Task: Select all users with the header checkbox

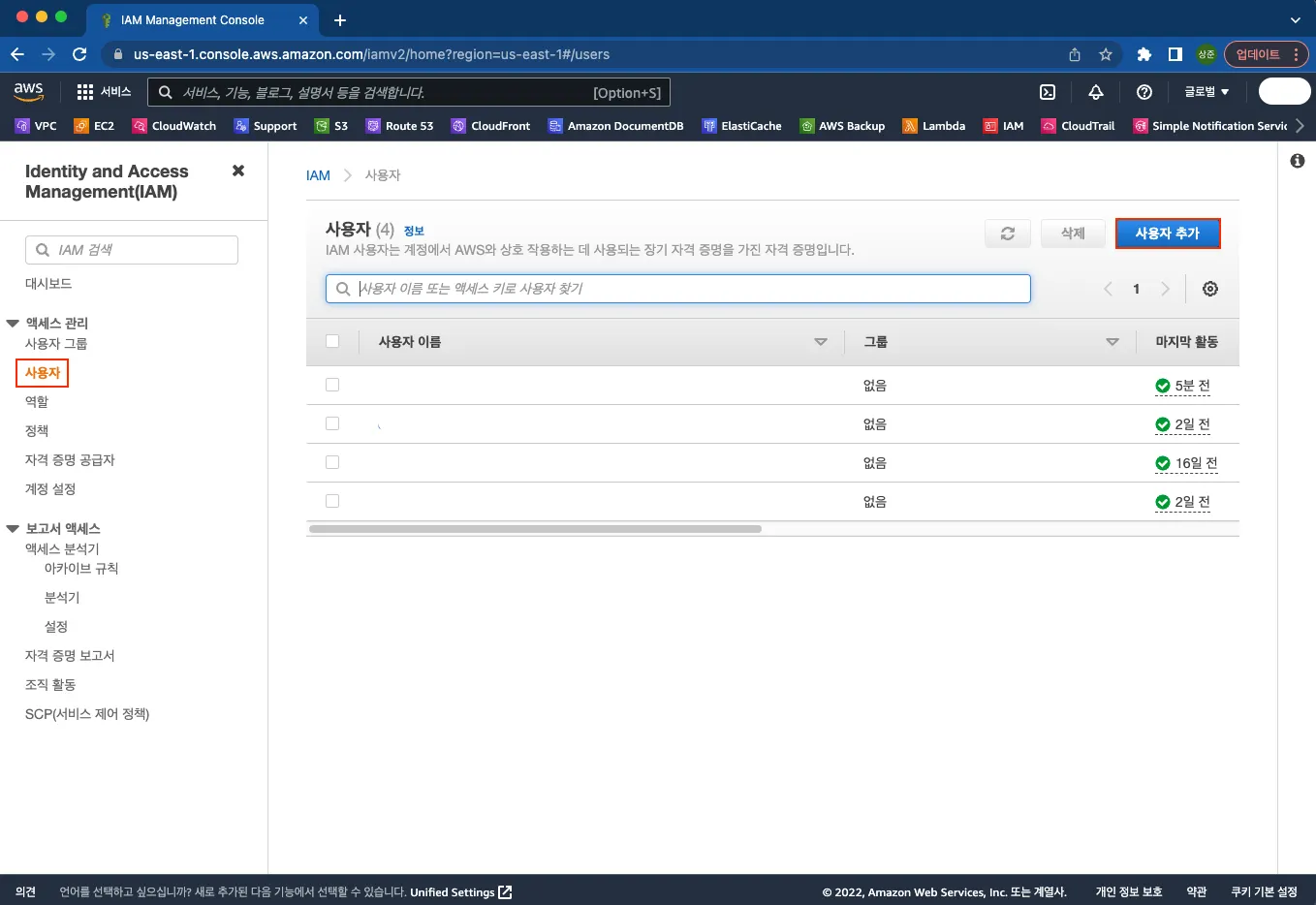Action: pyautogui.click(x=332, y=341)
